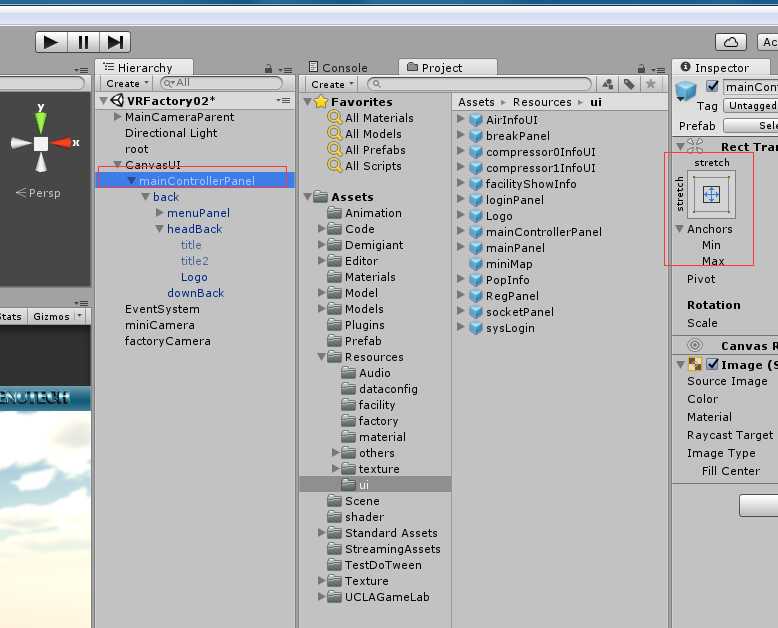The height and width of the screenshot is (628, 778).
Task: Toggle the mainControllerPanel active checkbox
Action: pos(712,87)
